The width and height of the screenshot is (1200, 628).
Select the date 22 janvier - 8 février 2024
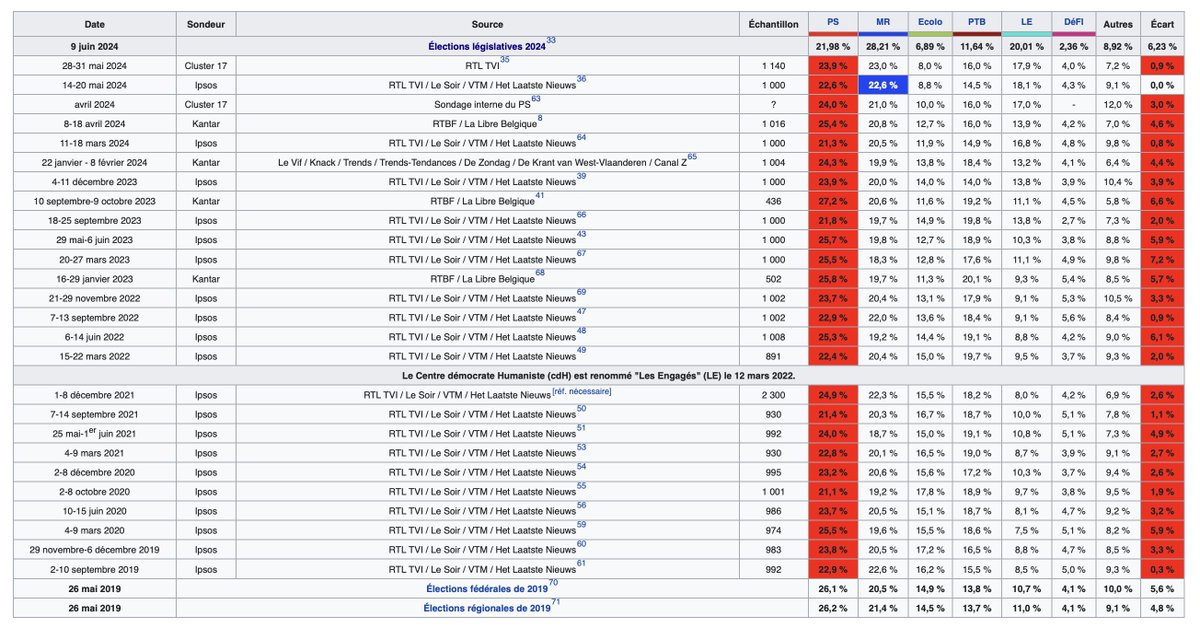[95, 162]
